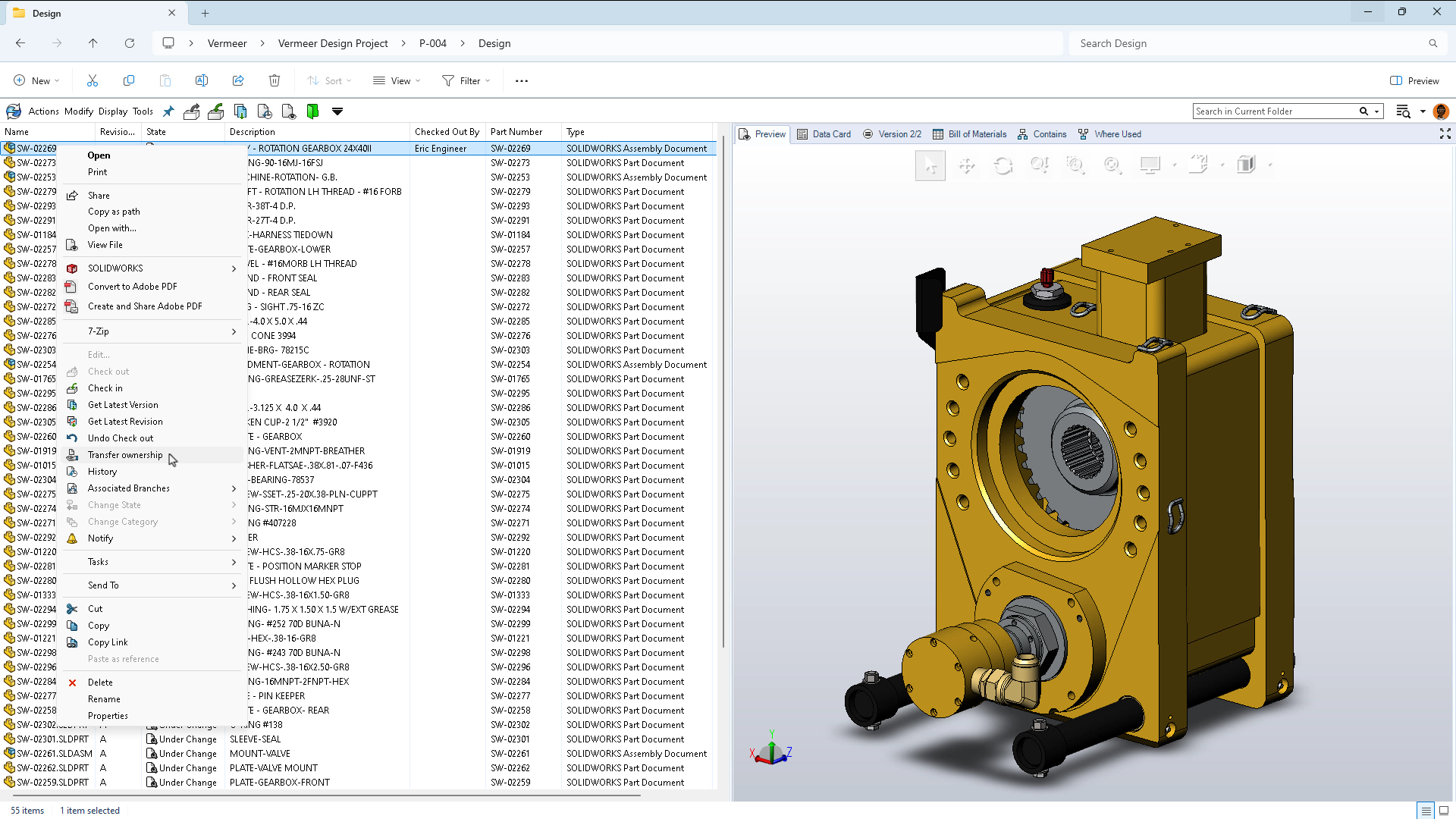Select the Check Out icon in the PDM toolbar
The image size is (1456, 819).
point(191,111)
